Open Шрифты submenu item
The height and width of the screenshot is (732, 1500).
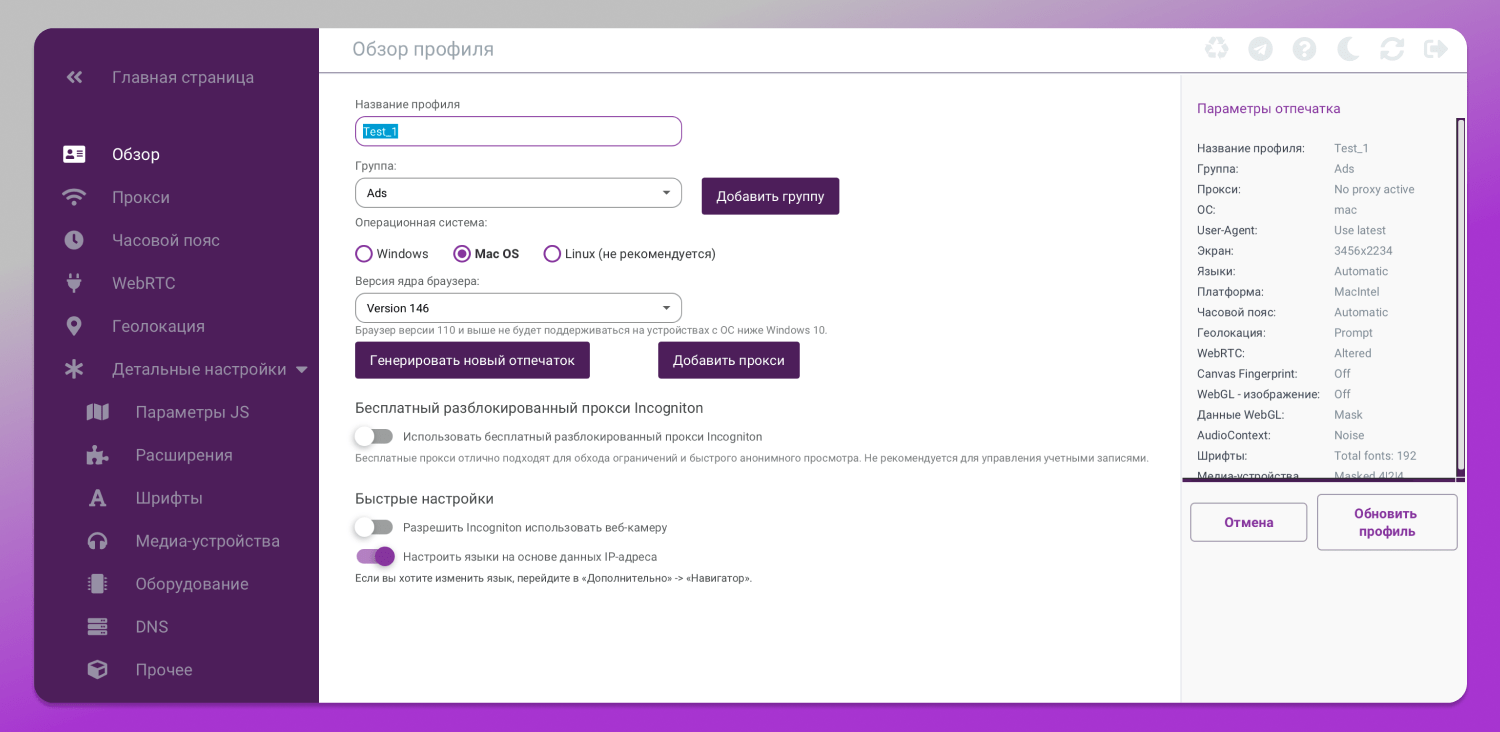(x=169, y=498)
